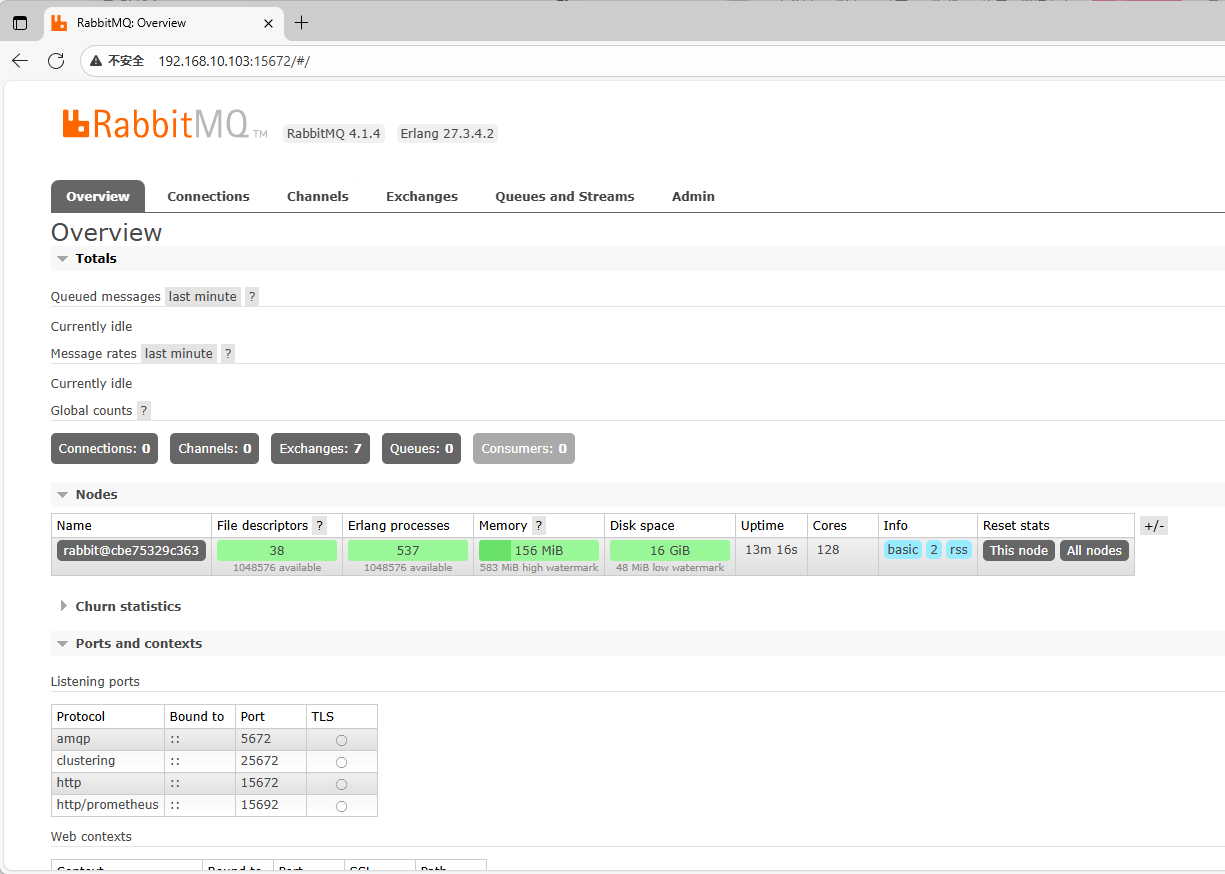Open help for File descriptors column
This screenshot has width=1225, height=874.
tap(320, 526)
